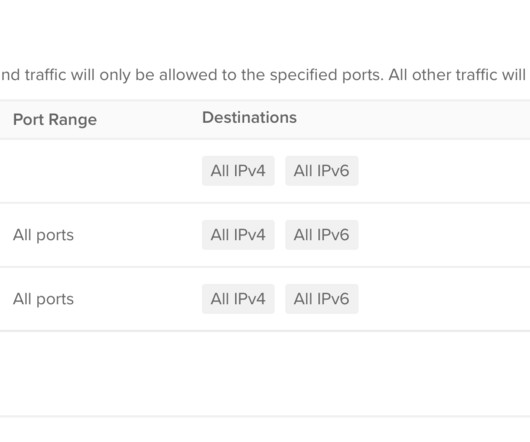530x442 pixels.
Task: Click the All IPv6 tag in top rule row
Action: (x=321, y=171)
